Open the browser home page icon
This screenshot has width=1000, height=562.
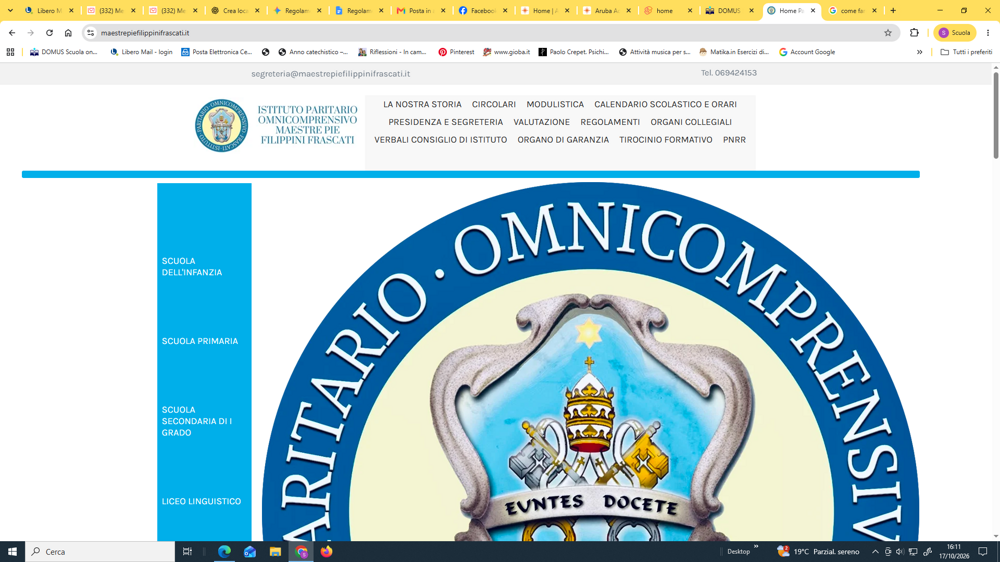[68, 33]
